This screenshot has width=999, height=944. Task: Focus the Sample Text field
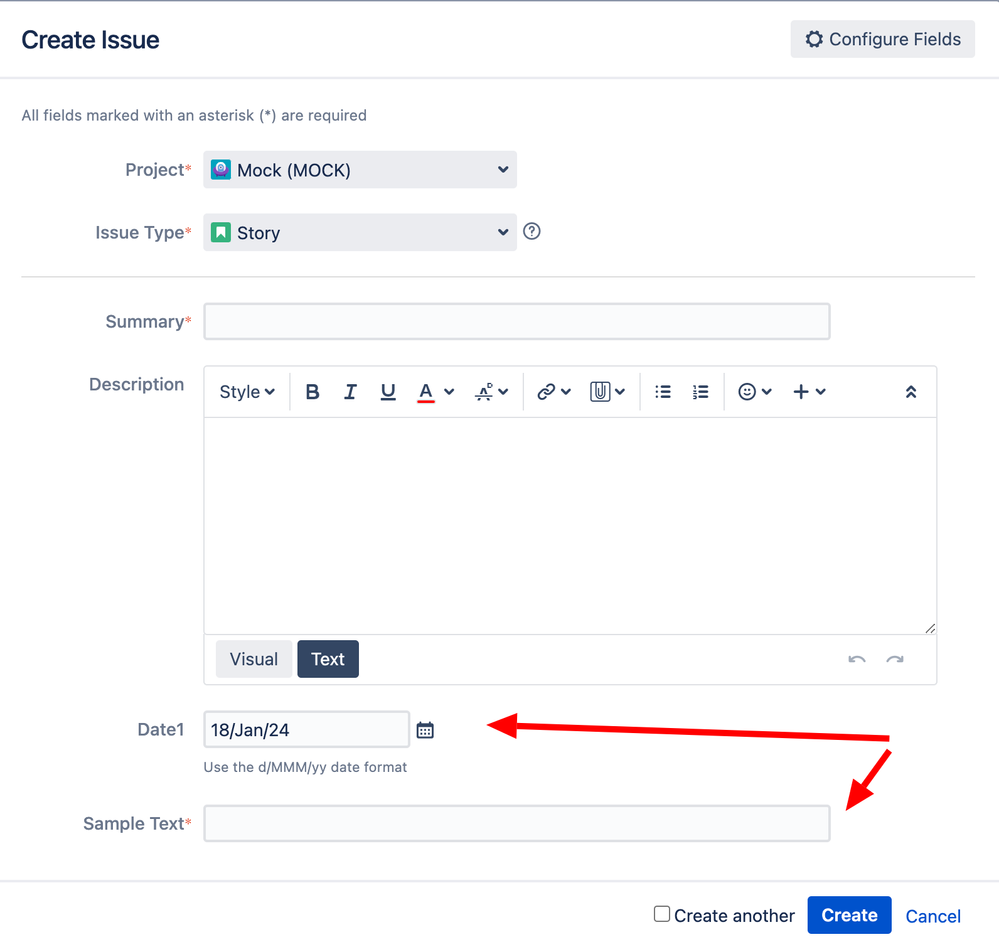click(x=517, y=824)
